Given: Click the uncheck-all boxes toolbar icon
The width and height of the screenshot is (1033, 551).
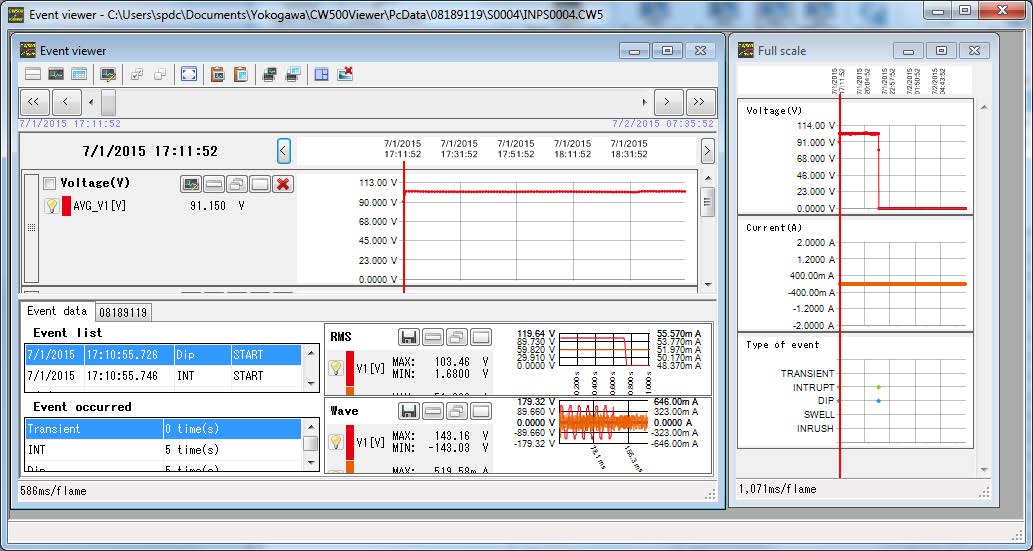Looking at the screenshot, I should pyautogui.click(x=160, y=74).
